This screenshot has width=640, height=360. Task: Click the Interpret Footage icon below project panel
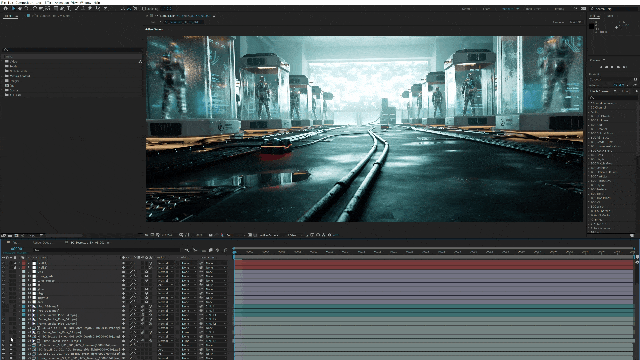(3, 235)
